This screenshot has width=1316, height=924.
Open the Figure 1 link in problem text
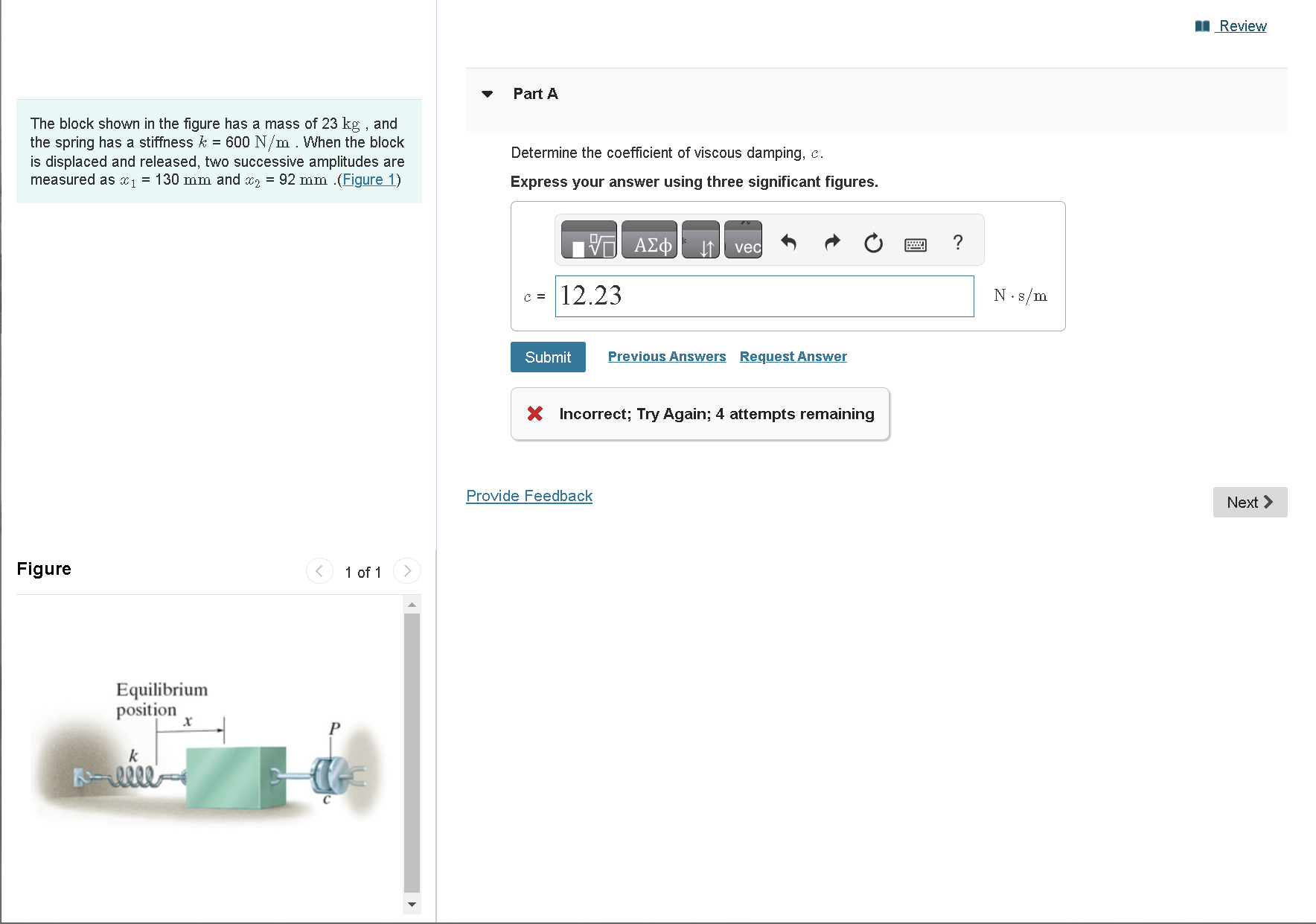(369, 179)
